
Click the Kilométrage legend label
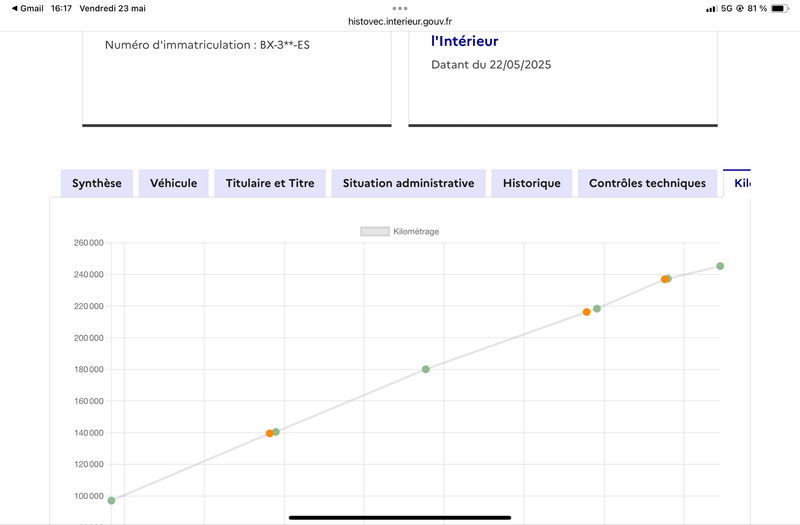click(x=416, y=232)
